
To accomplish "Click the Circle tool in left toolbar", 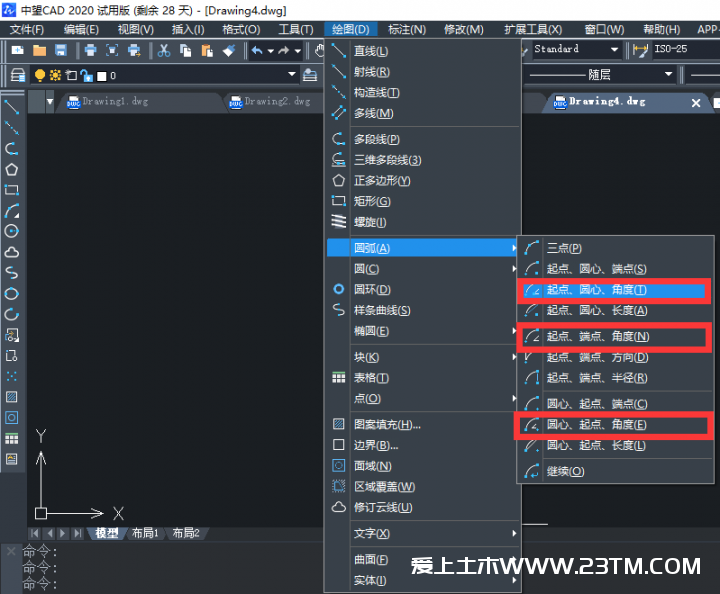I will (x=11, y=231).
